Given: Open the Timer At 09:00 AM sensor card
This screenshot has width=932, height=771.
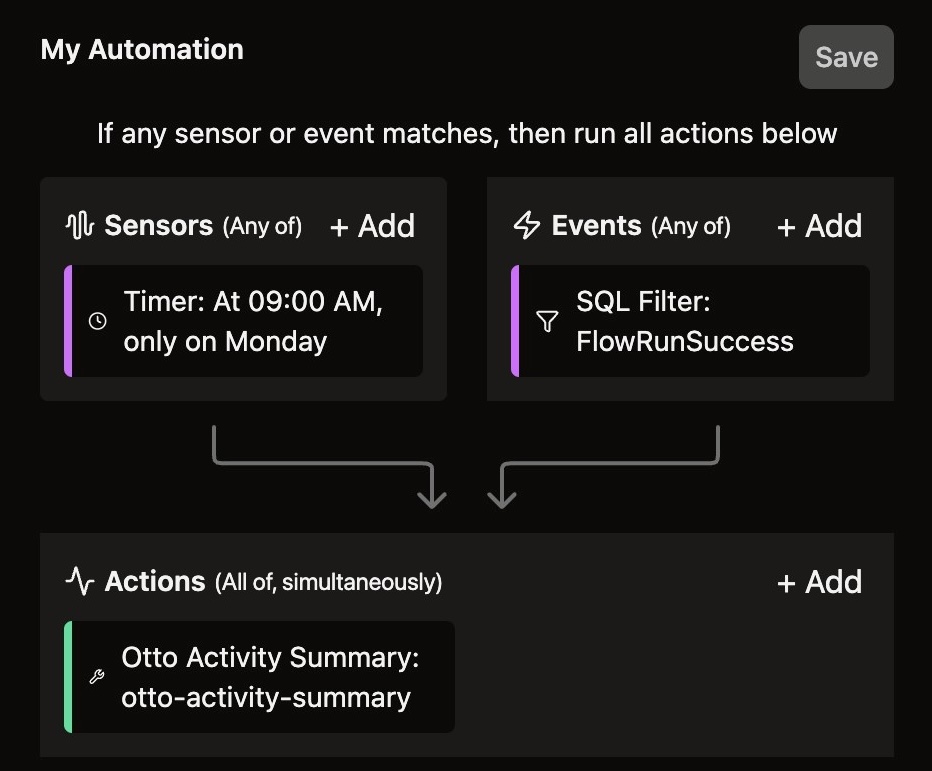Looking at the screenshot, I should [x=243, y=321].
